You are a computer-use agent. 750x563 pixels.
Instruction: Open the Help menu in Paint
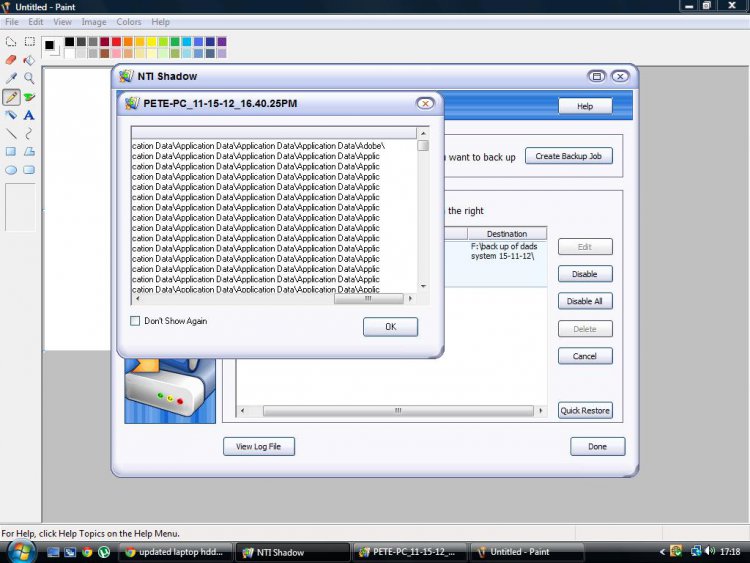click(x=161, y=22)
